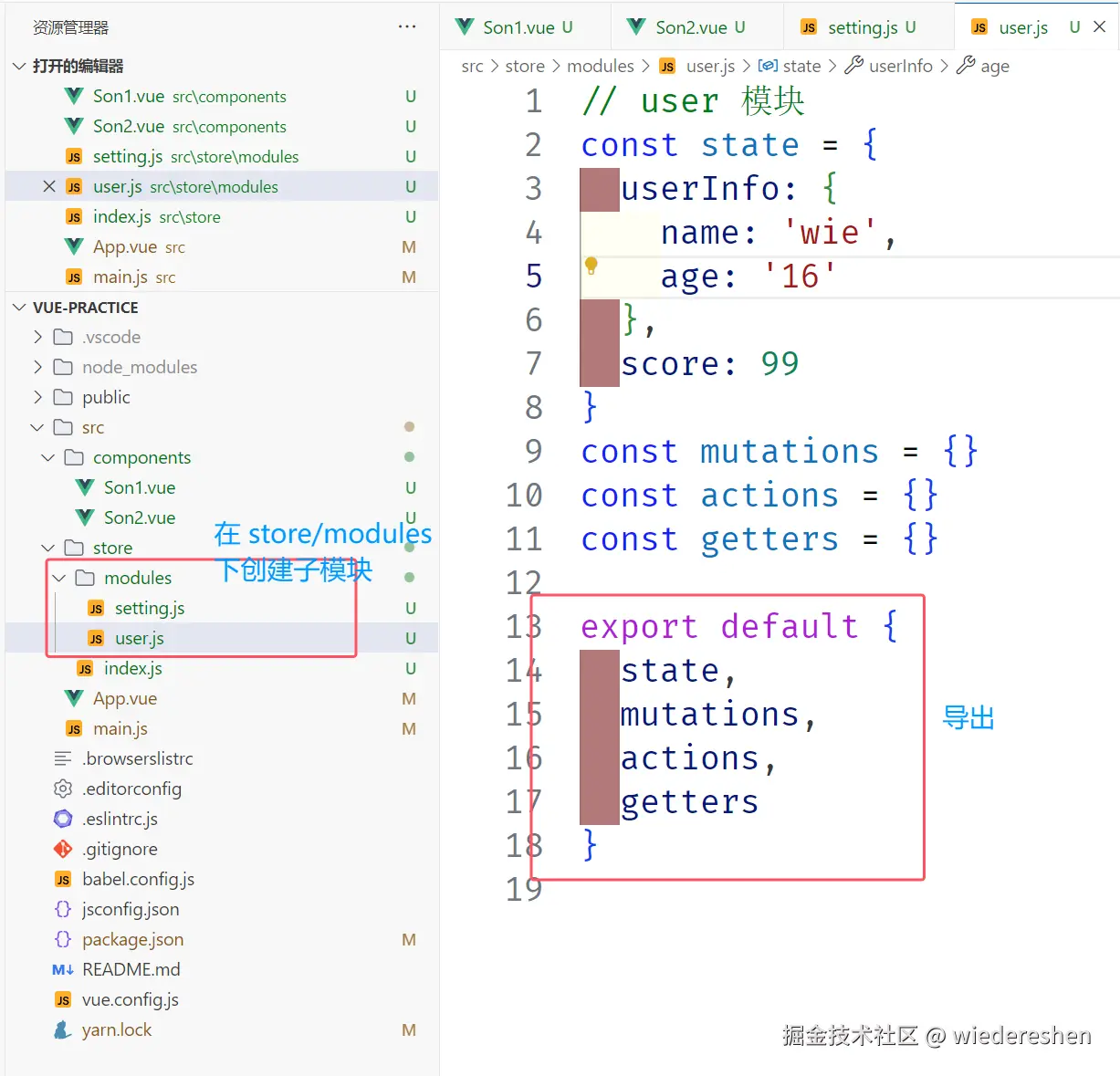Click the JS icon on the setting.js tab
This screenshot has width=1120, height=1076.
[x=809, y=27]
